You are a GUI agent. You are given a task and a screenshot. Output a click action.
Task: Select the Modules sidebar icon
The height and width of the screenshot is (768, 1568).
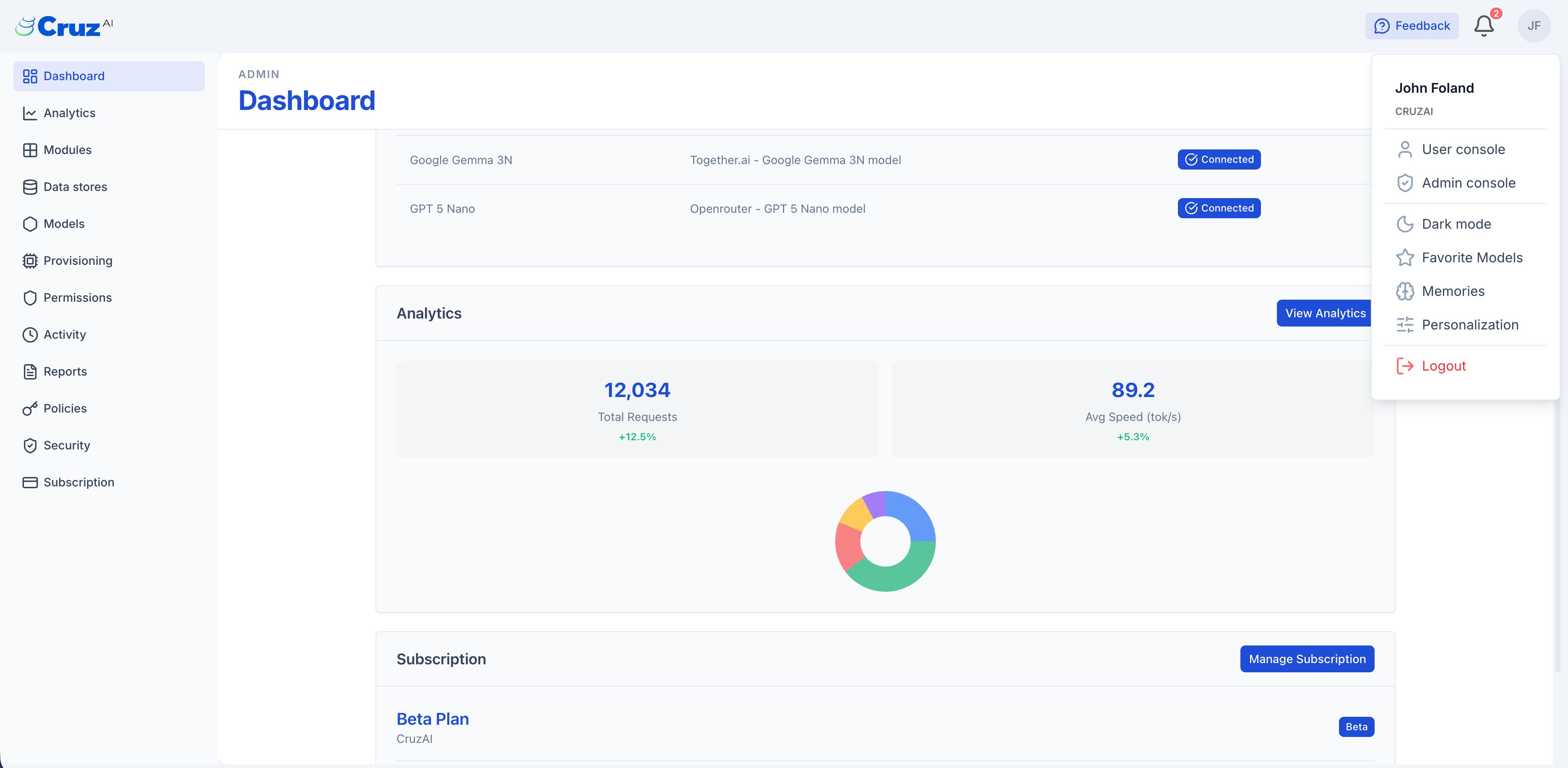point(31,150)
